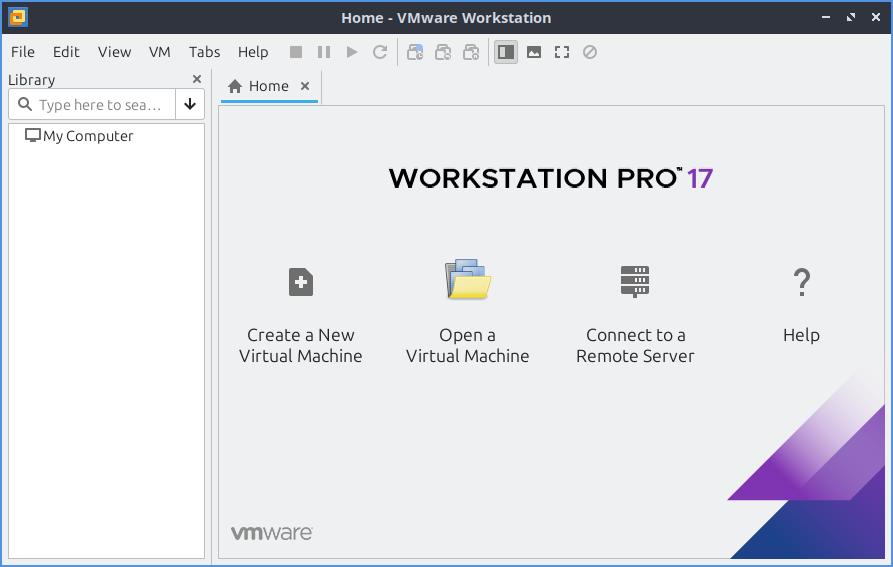This screenshot has height=567, width=893.
Task: Click the question mark Help icon
Action: (801, 282)
